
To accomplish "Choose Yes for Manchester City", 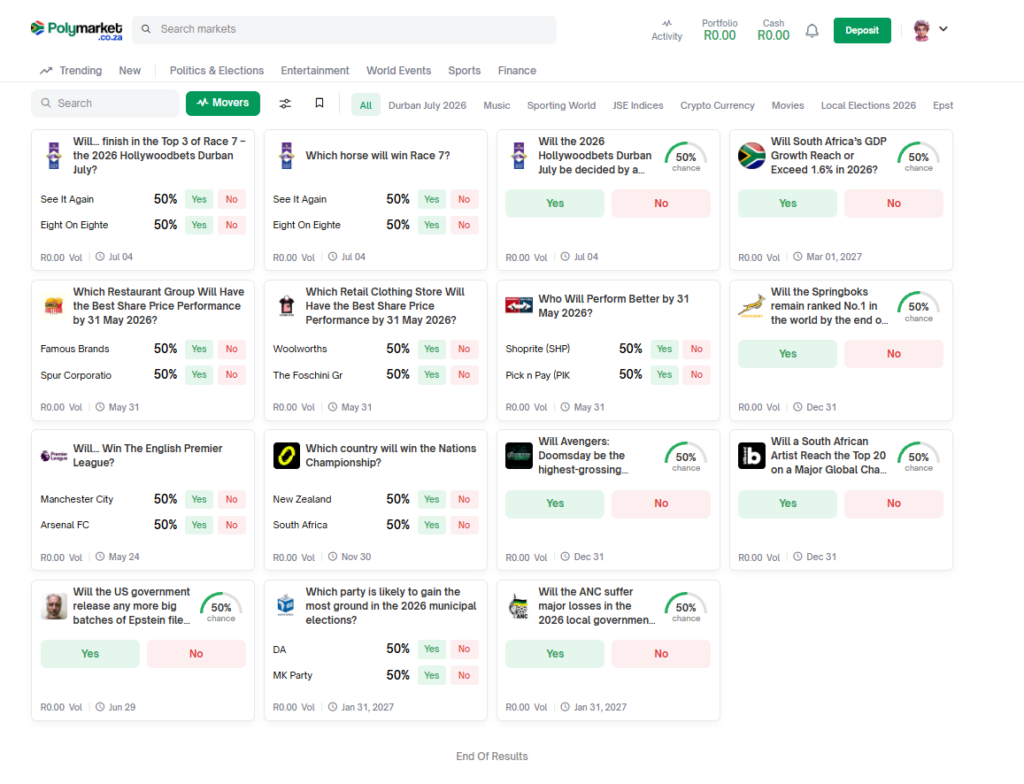I will pos(199,499).
